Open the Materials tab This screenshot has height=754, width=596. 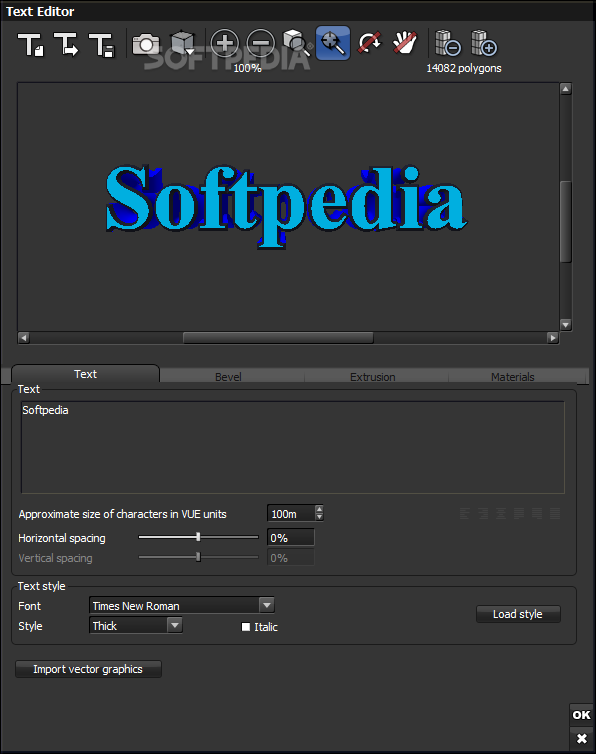pyautogui.click(x=513, y=377)
